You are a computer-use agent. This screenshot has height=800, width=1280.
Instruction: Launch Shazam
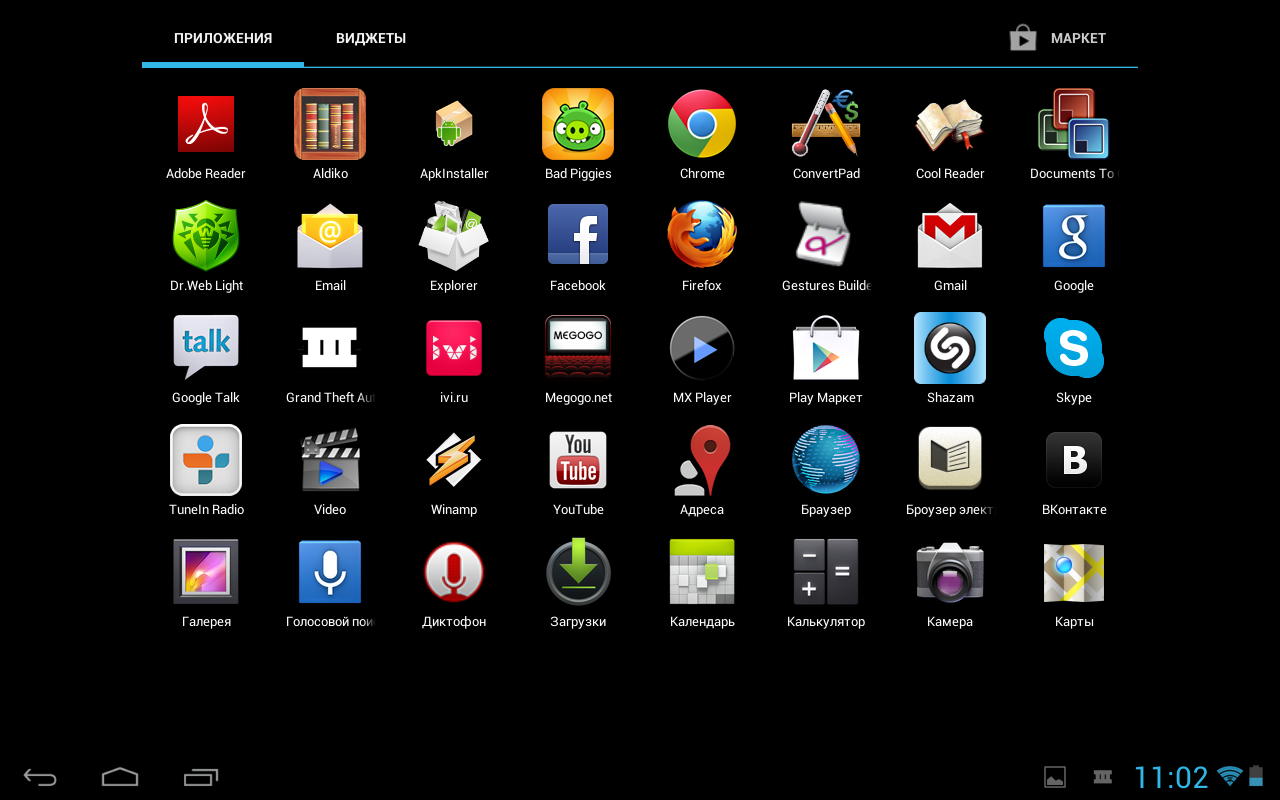pyautogui.click(x=950, y=348)
